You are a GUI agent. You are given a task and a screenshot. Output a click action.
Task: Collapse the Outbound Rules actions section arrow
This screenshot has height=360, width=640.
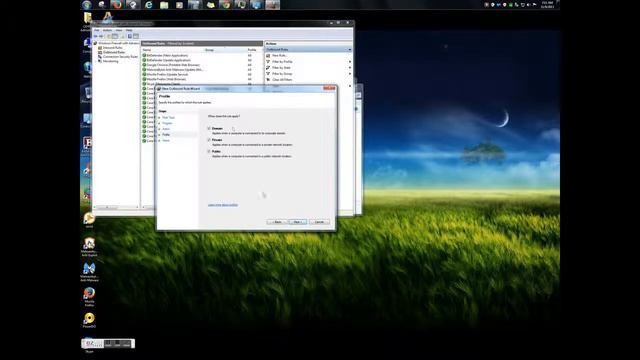click(x=349, y=49)
